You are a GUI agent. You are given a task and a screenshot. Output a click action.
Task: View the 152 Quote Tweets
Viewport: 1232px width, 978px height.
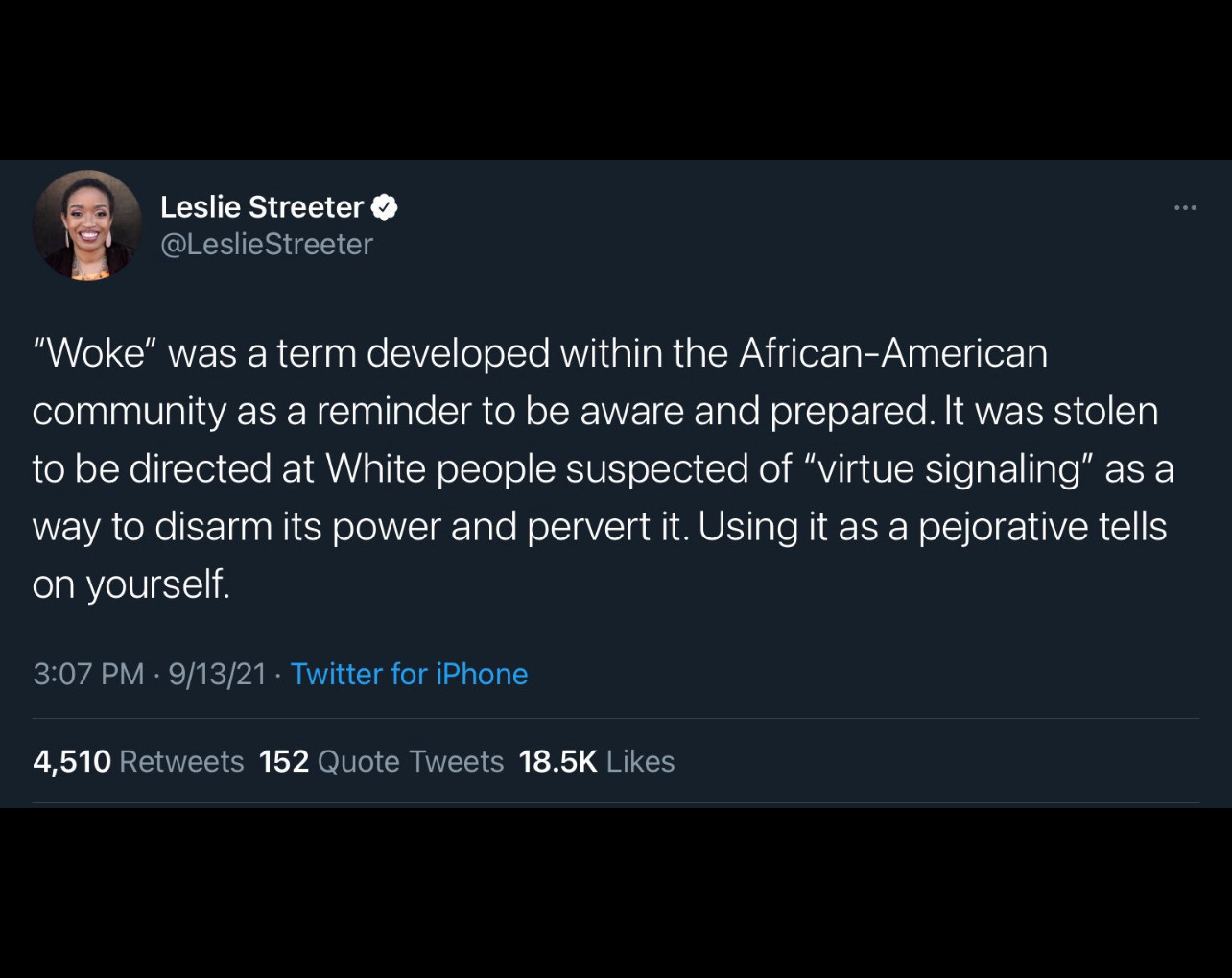coord(381,761)
